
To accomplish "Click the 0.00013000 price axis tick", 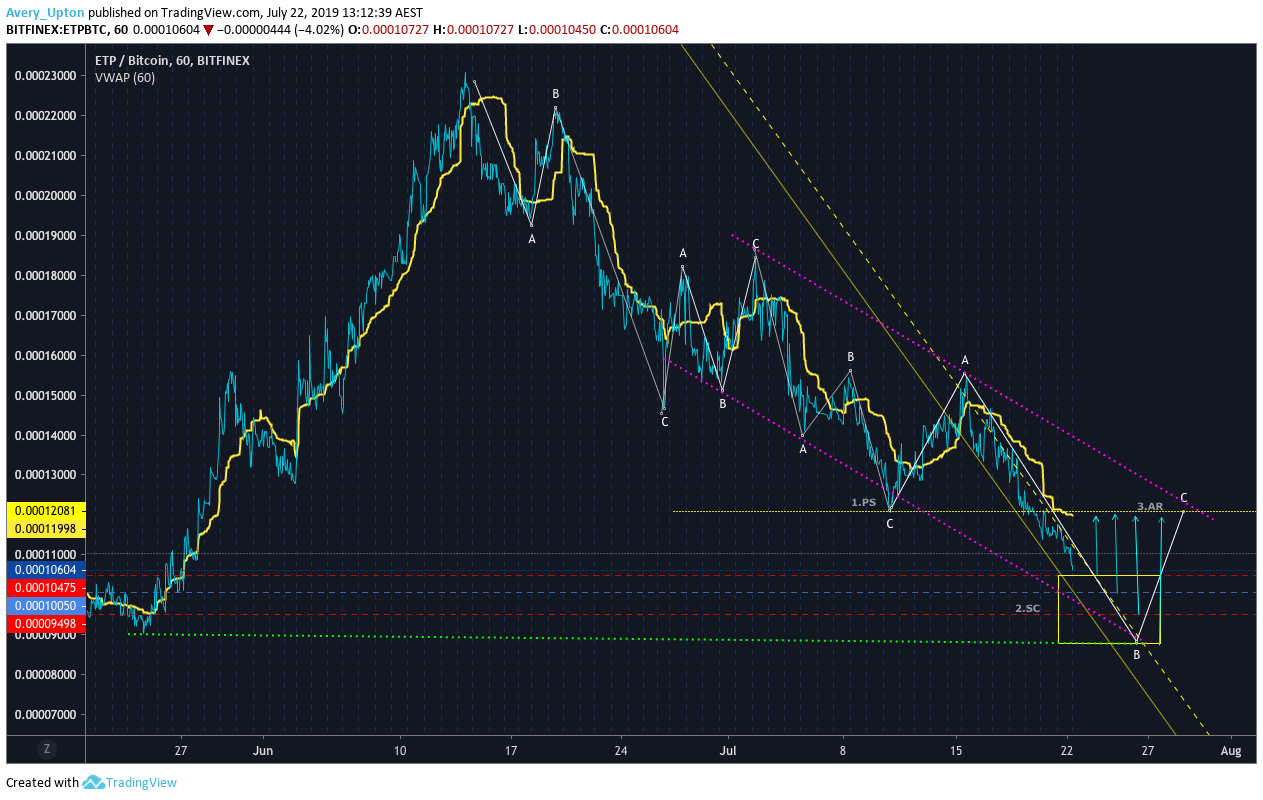I will (46, 475).
